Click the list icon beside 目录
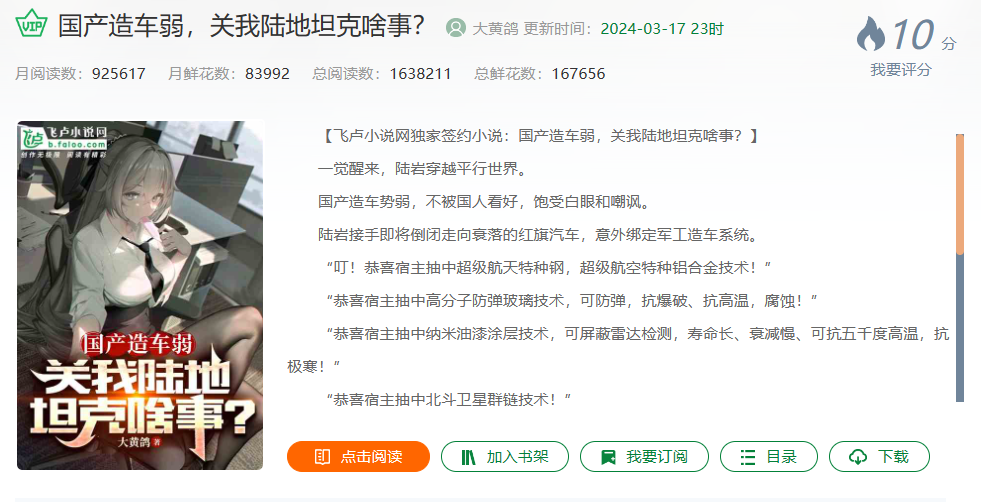This screenshot has height=502, width=981. pyautogui.click(x=748, y=457)
